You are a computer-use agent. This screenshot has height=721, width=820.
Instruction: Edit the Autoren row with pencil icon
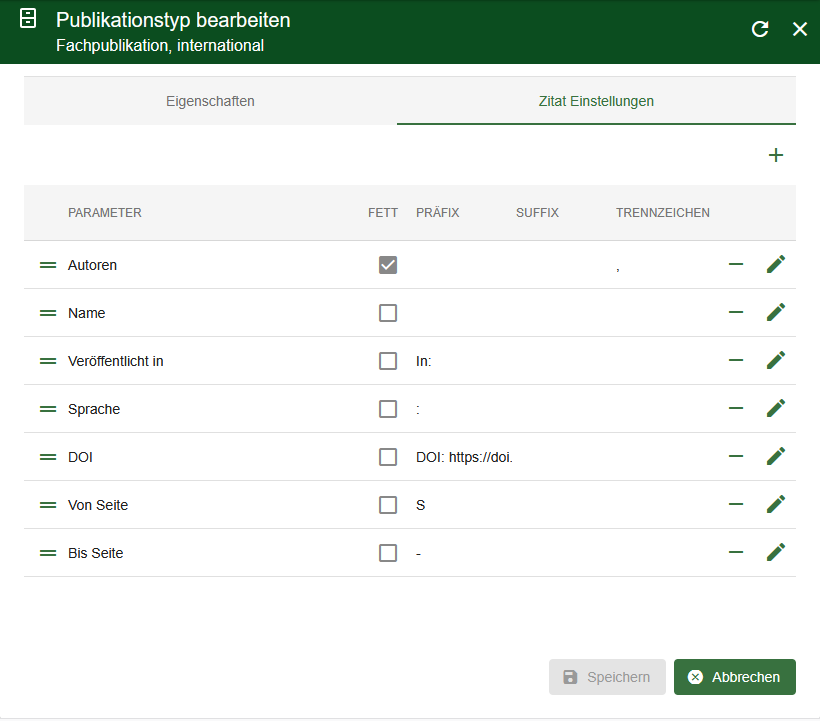pos(775,264)
